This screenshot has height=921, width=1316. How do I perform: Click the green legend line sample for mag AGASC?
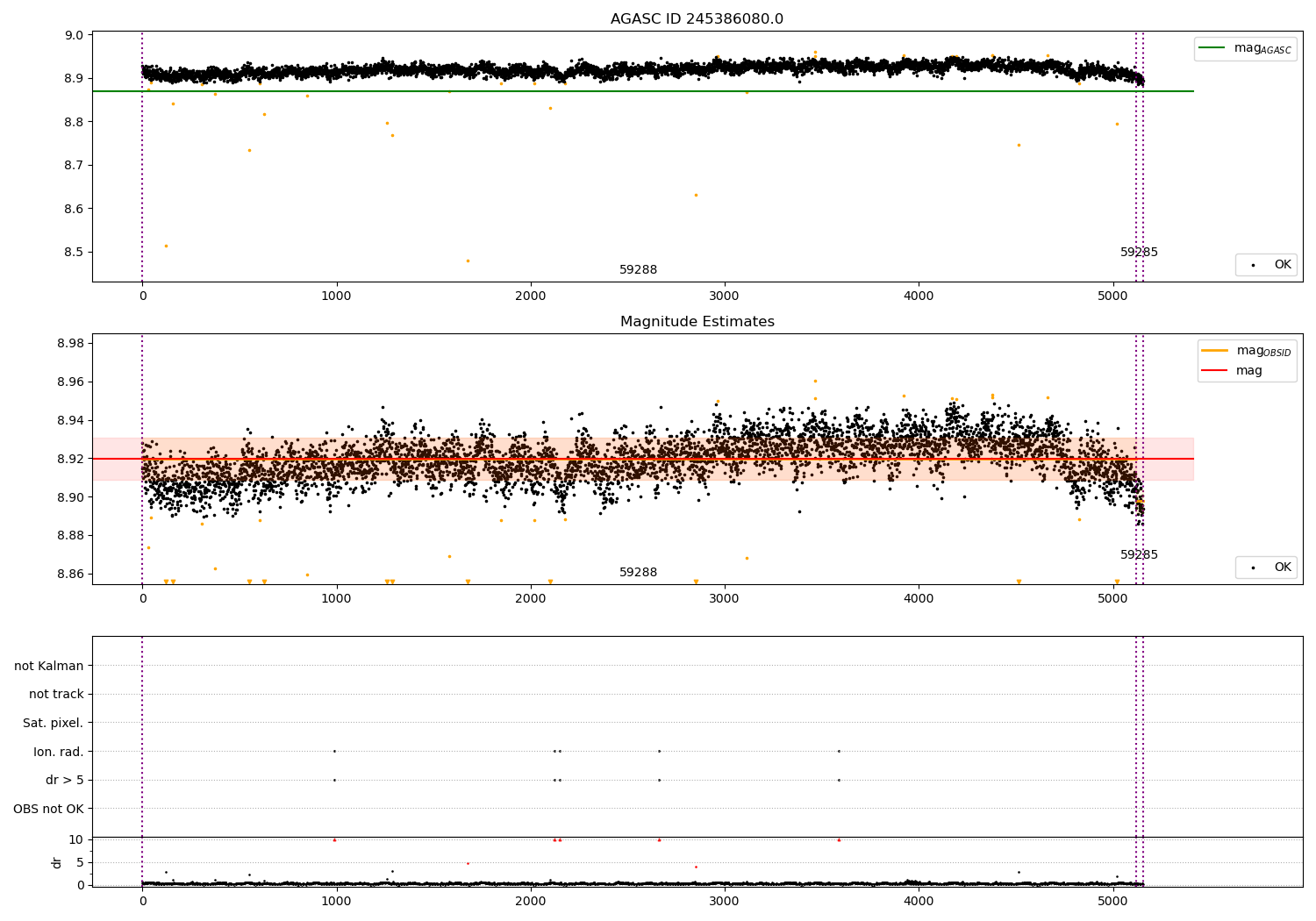pyautogui.click(x=1213, y=48)
